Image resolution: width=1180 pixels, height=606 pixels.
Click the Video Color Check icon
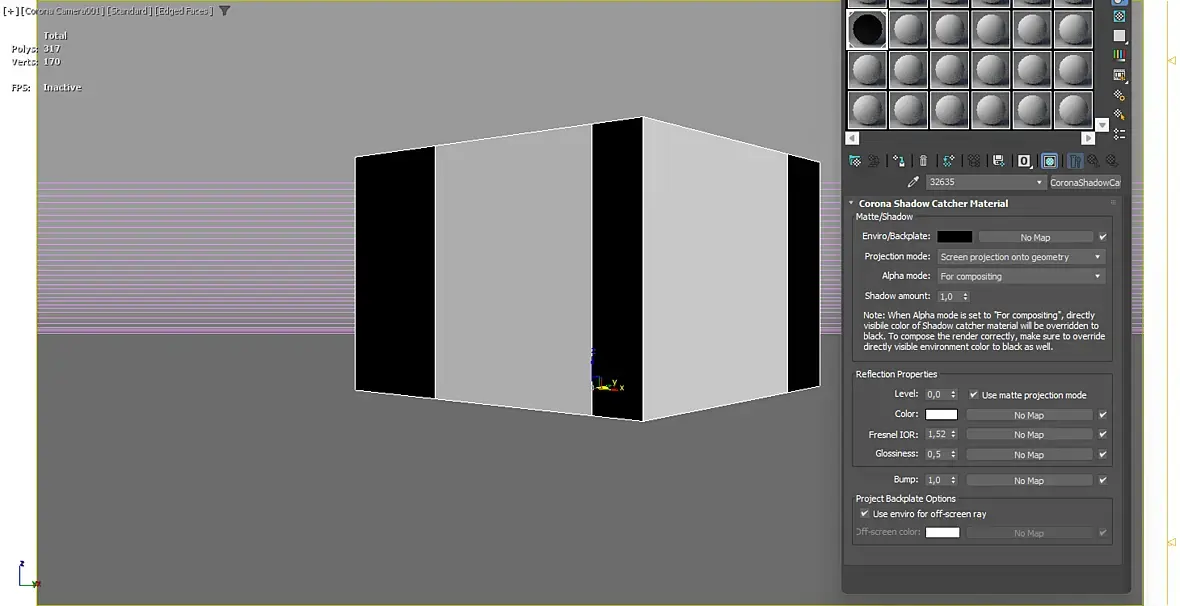click(1119, 55)
